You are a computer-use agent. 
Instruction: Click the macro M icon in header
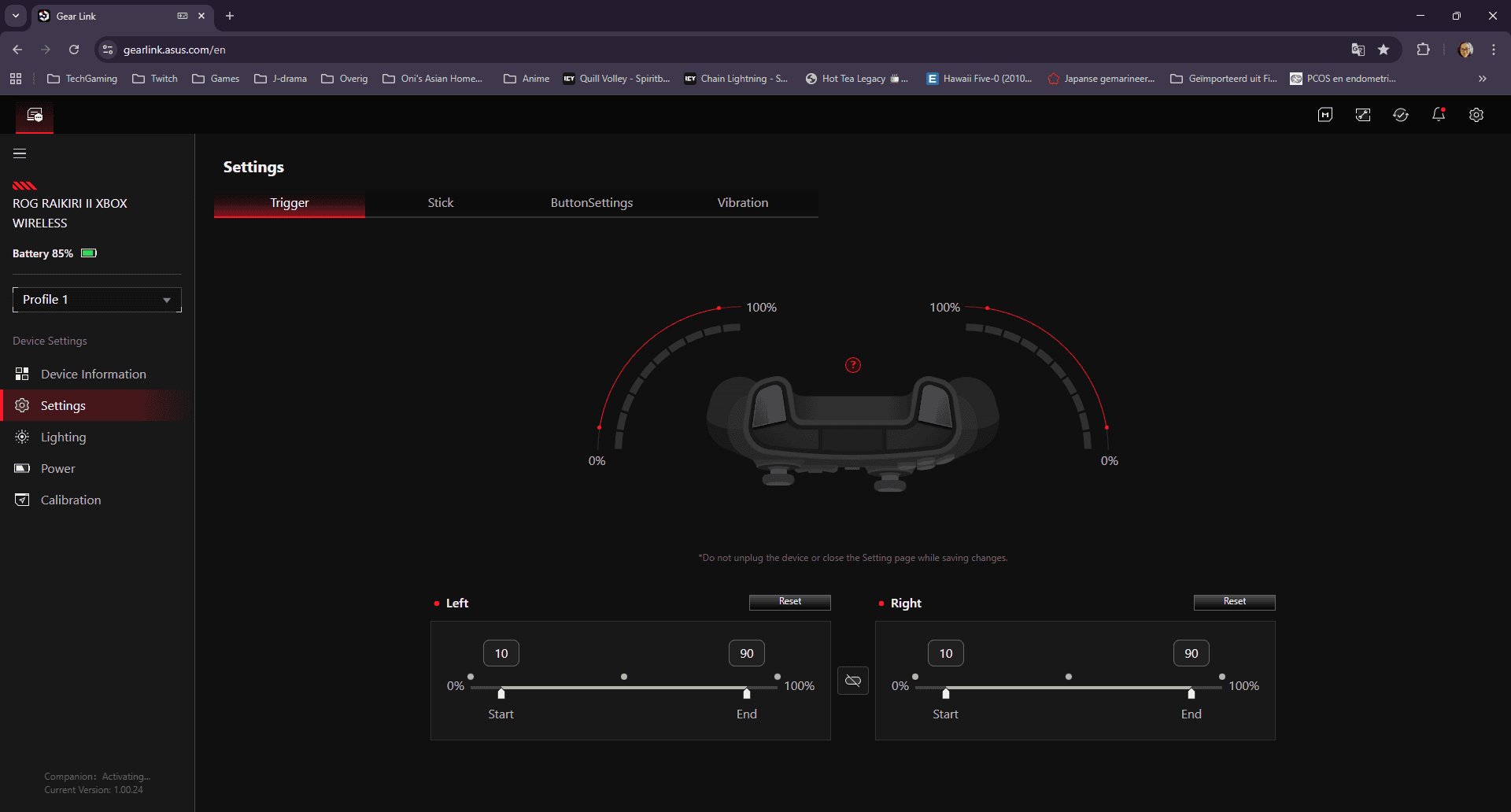click(x=1325, y=115)
